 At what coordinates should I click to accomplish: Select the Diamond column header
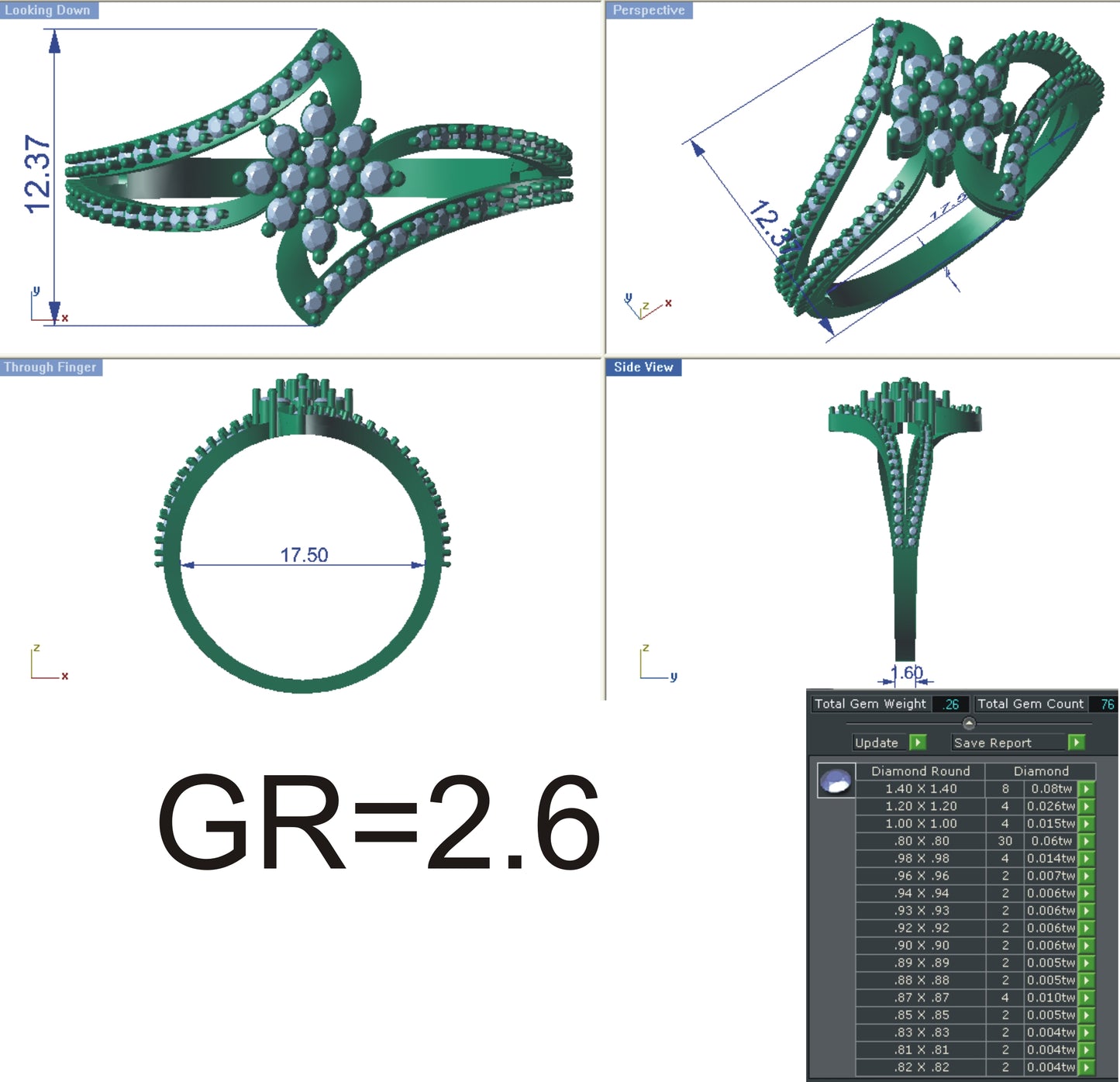tap(1041, 771)
